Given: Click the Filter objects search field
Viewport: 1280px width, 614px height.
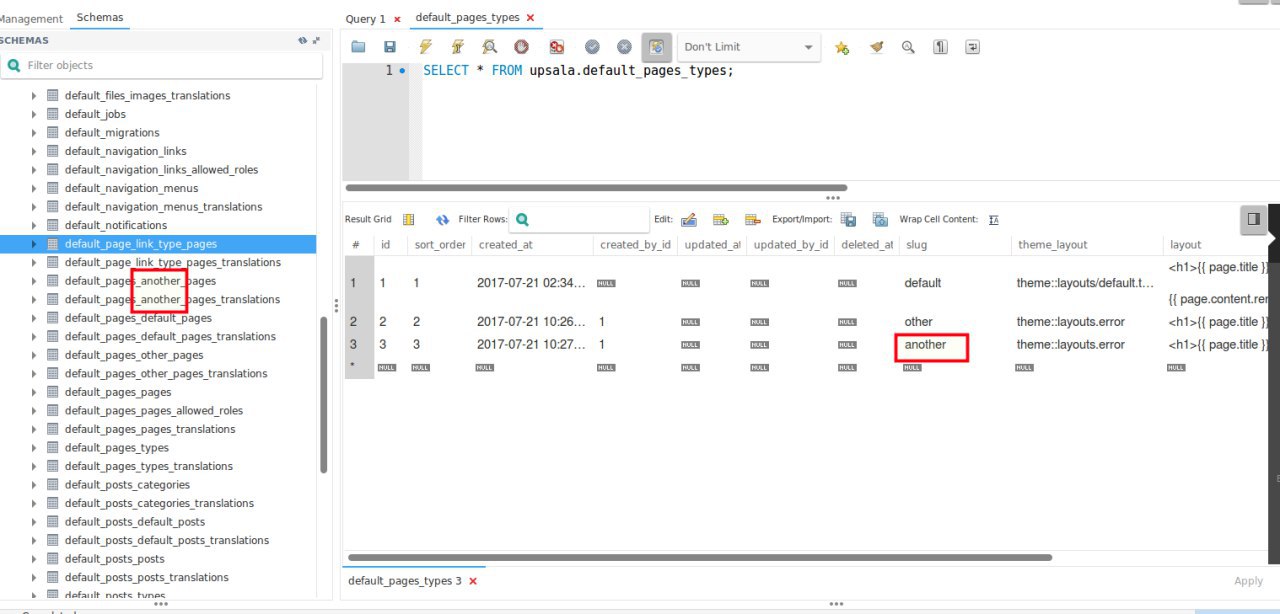Looking at the screenshot, I should pyautogui.click(x=161, y=65).
